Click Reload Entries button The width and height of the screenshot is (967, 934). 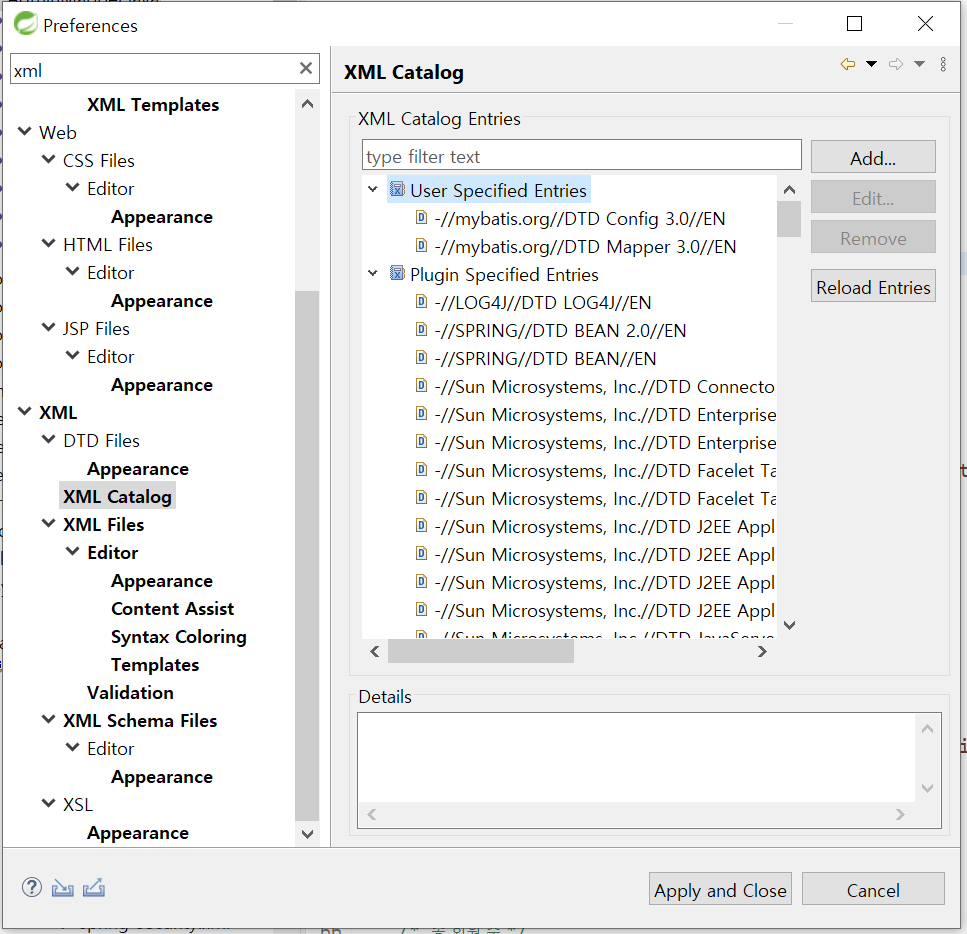(x=873, y=286)
